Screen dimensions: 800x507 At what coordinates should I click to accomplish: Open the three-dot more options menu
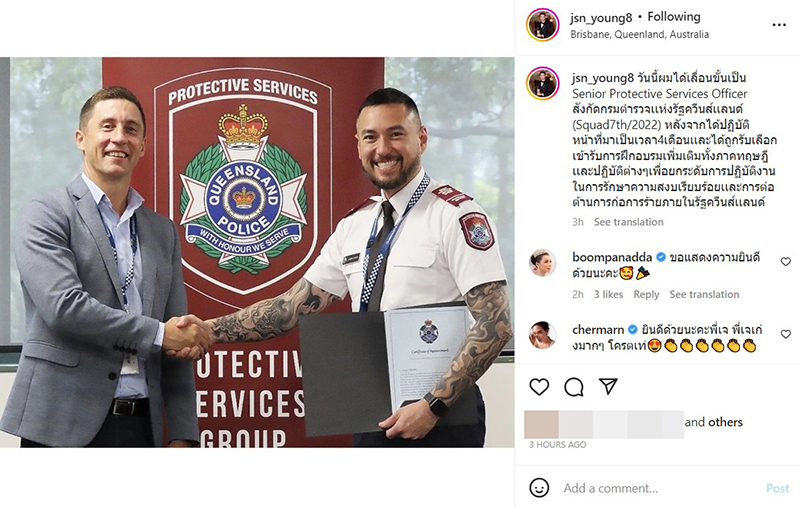779,25
